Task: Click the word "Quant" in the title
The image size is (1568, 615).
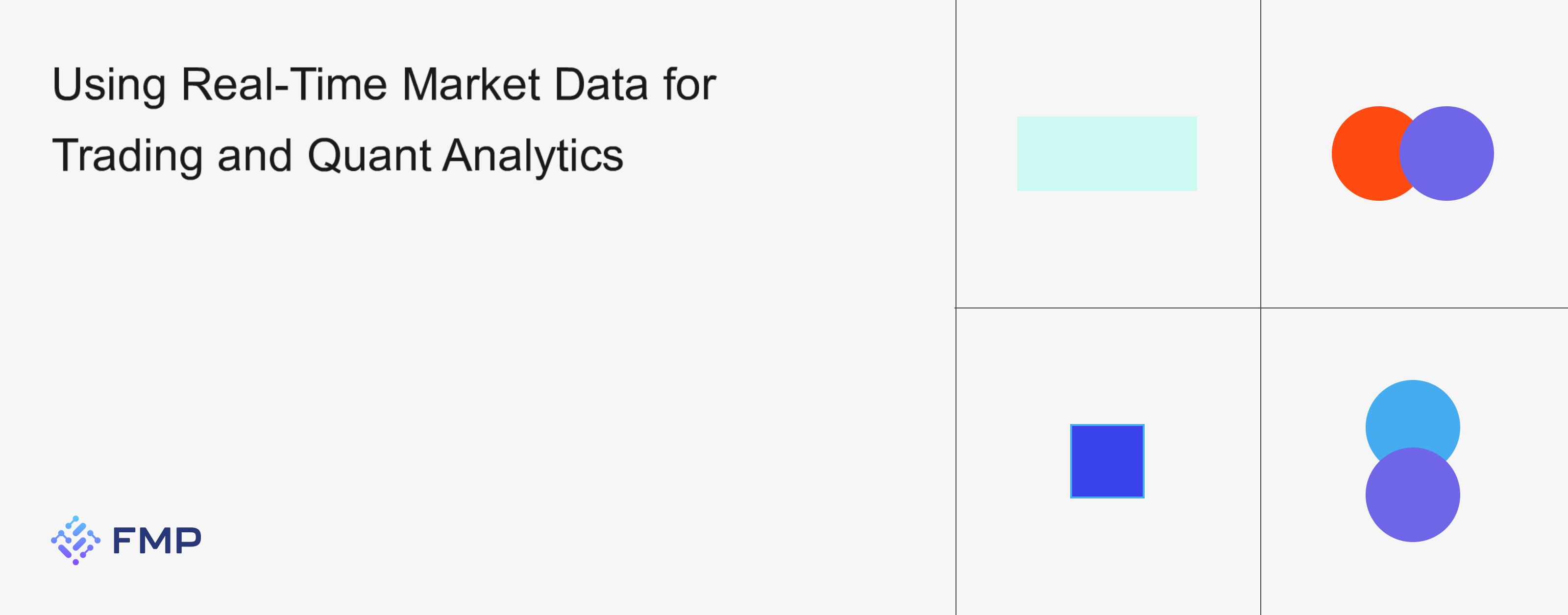Action: tap(369, 156)
